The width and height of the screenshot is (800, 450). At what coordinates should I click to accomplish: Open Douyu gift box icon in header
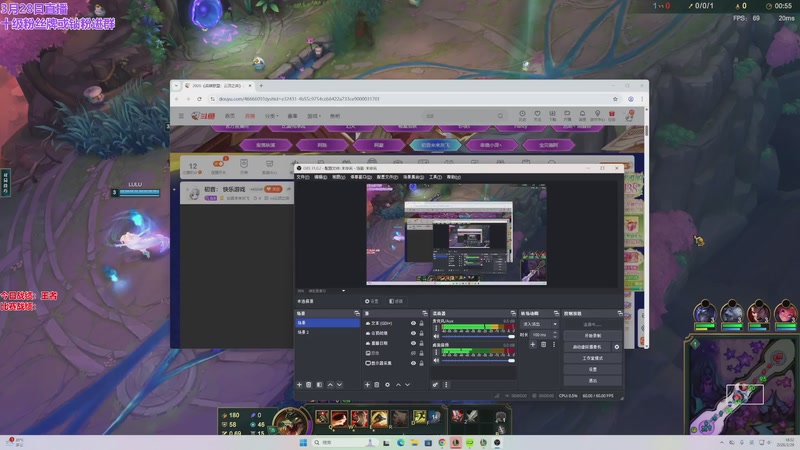click(x=612, y=114)
